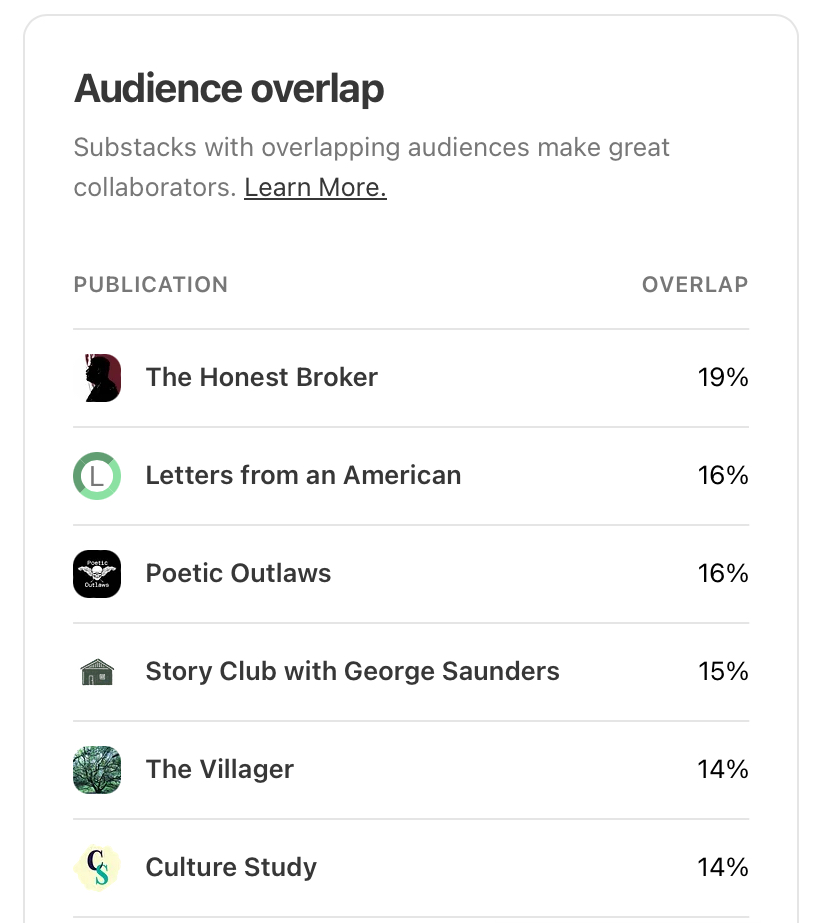Open The Honest Broker publication name

click(x=262, y=378)
